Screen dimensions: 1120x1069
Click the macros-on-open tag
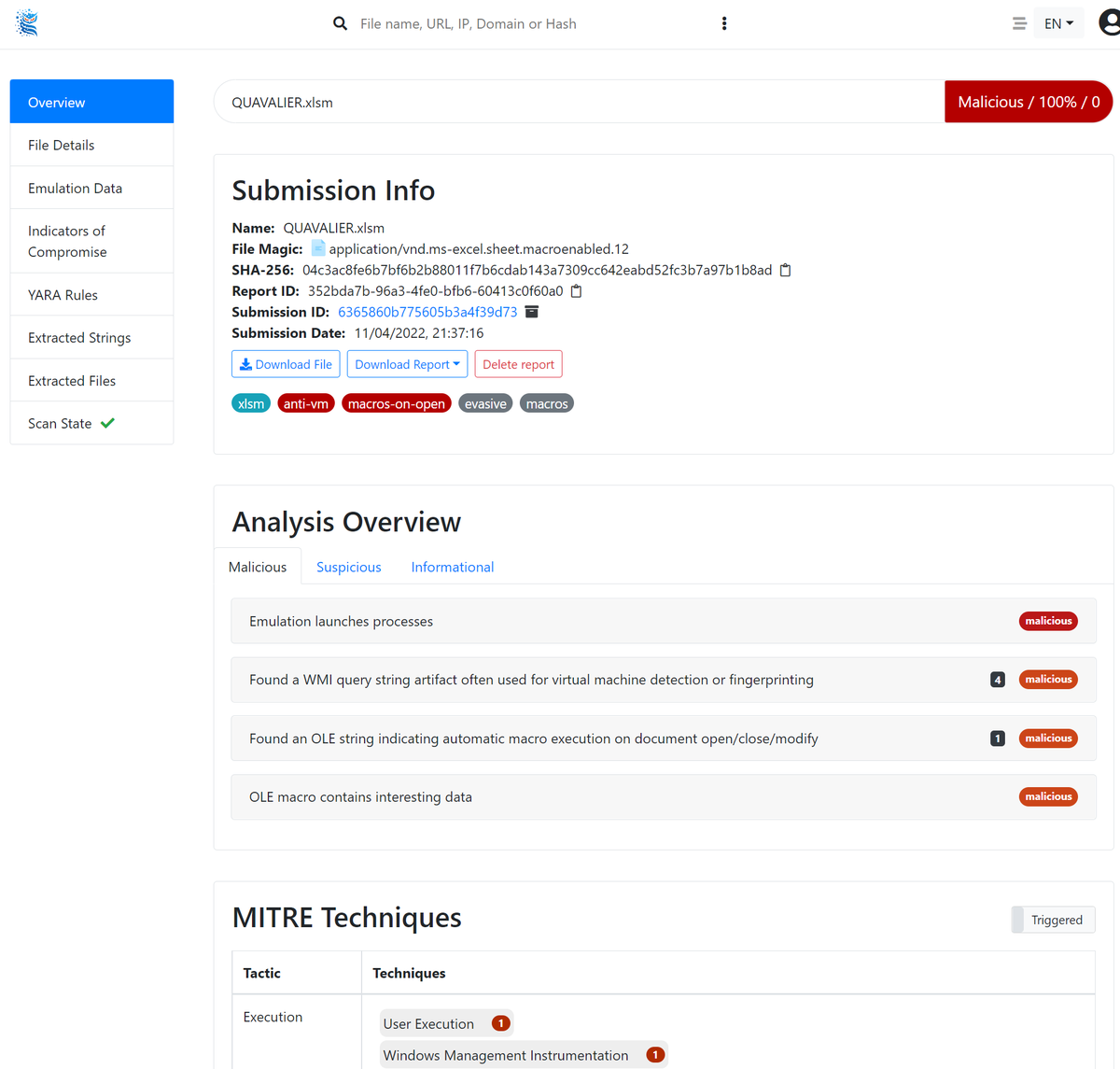[x=397, y=403]
